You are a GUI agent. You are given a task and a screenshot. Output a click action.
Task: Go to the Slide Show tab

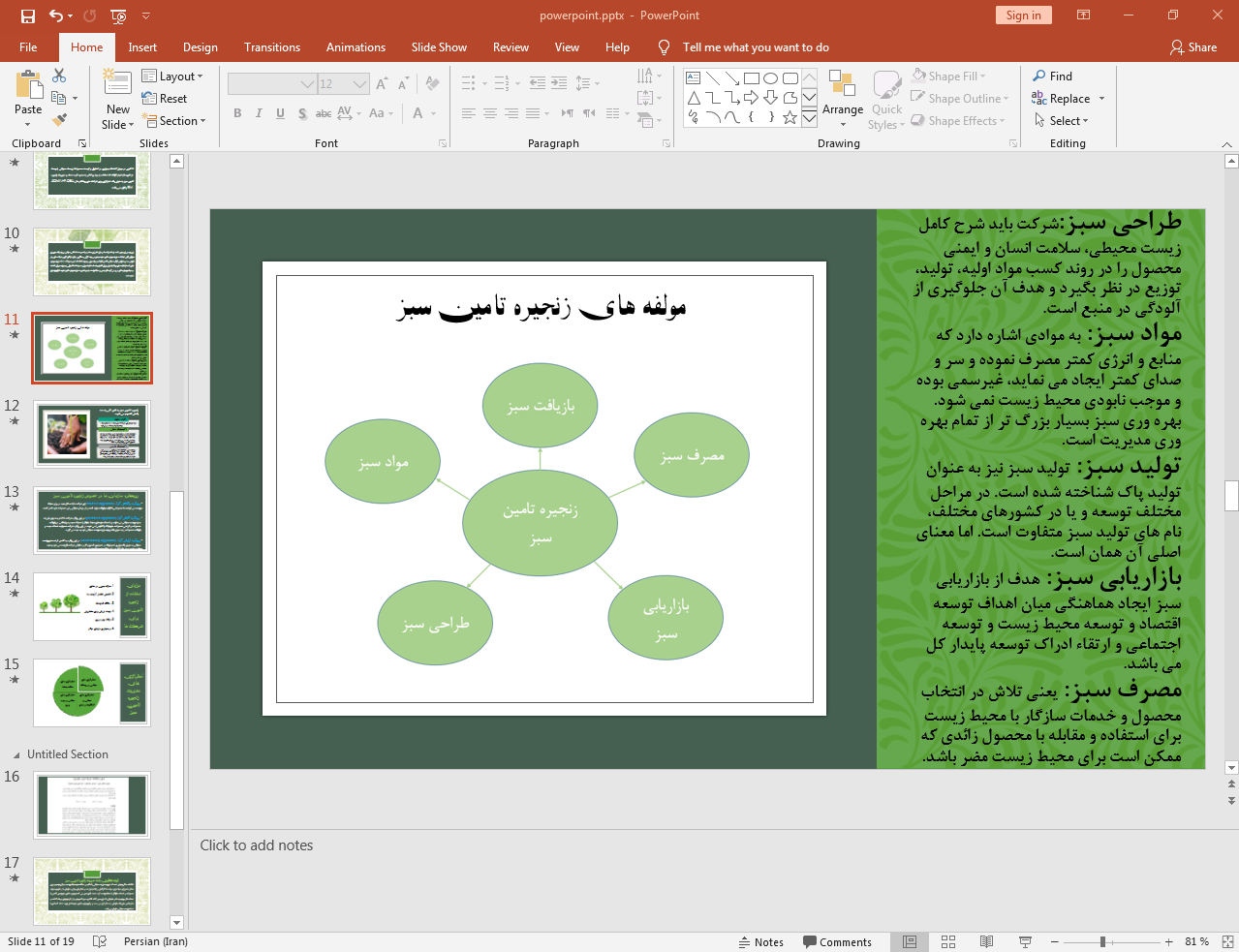(x=439, y=47)
